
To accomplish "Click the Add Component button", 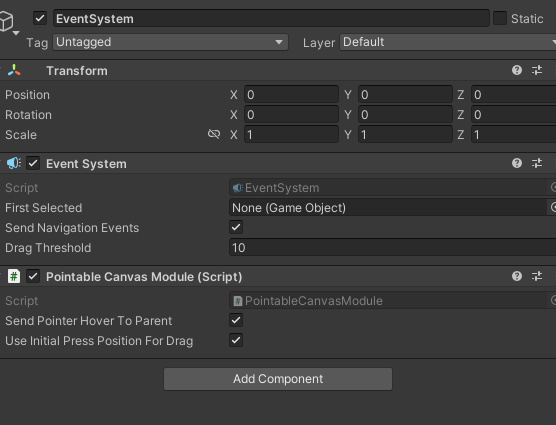I will coord(278,379).
